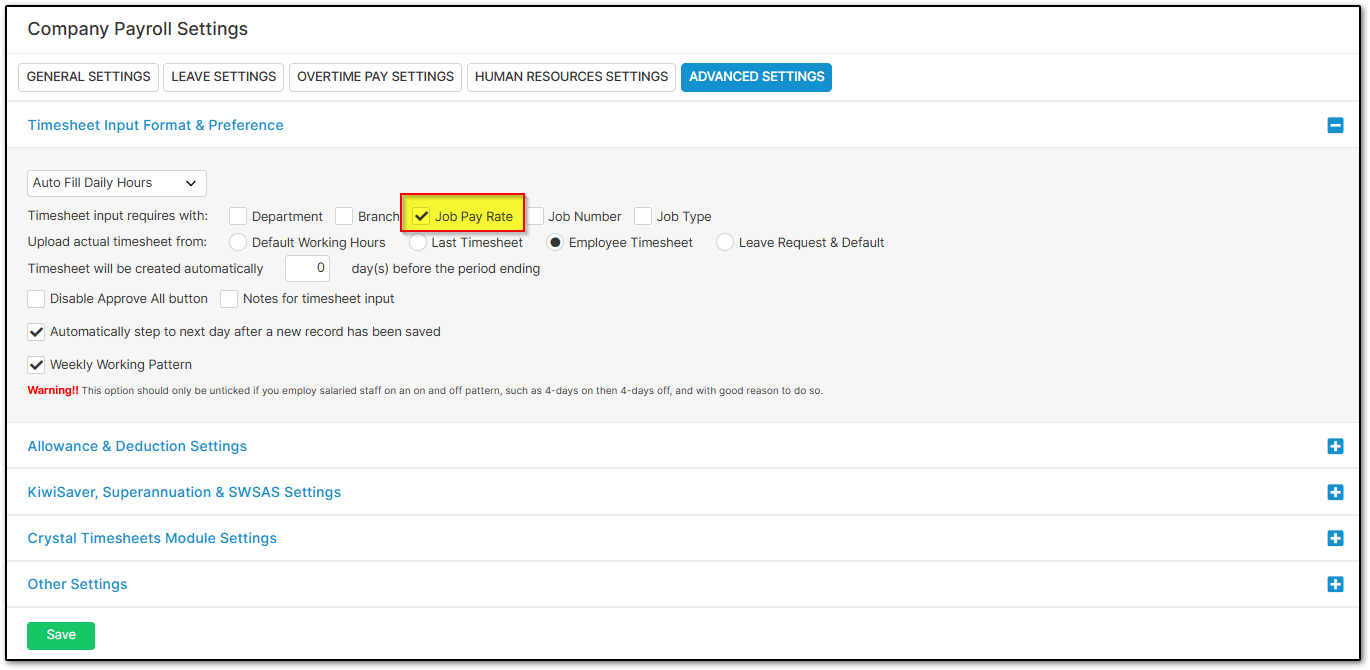Expand KiwiSaver, Superannuation & SWSAS plus icon
The image size is (1370, 670).
coord(1335,492)
